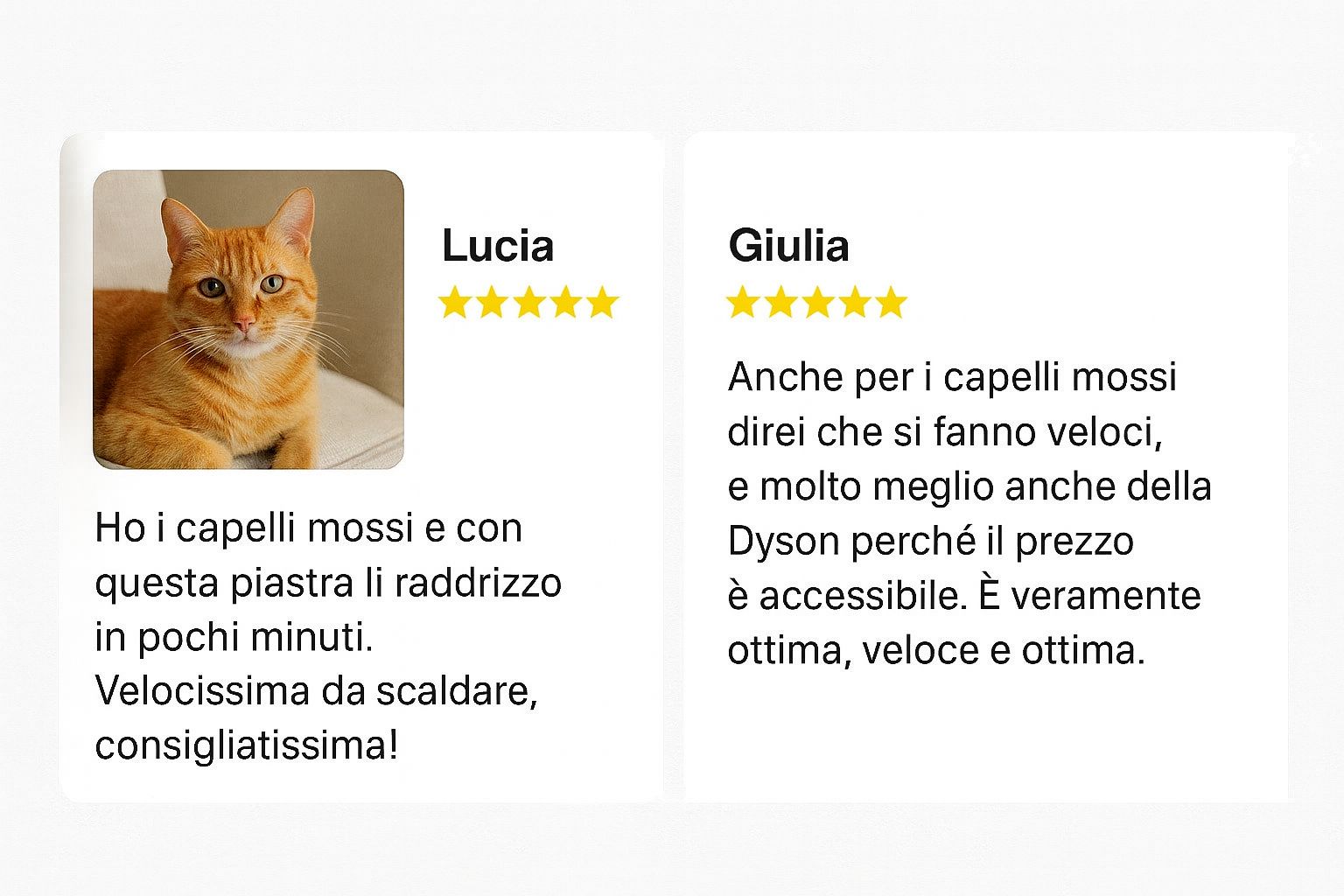Click the fifth star in Lucia's rating
1344x896 pixels.
602,303
